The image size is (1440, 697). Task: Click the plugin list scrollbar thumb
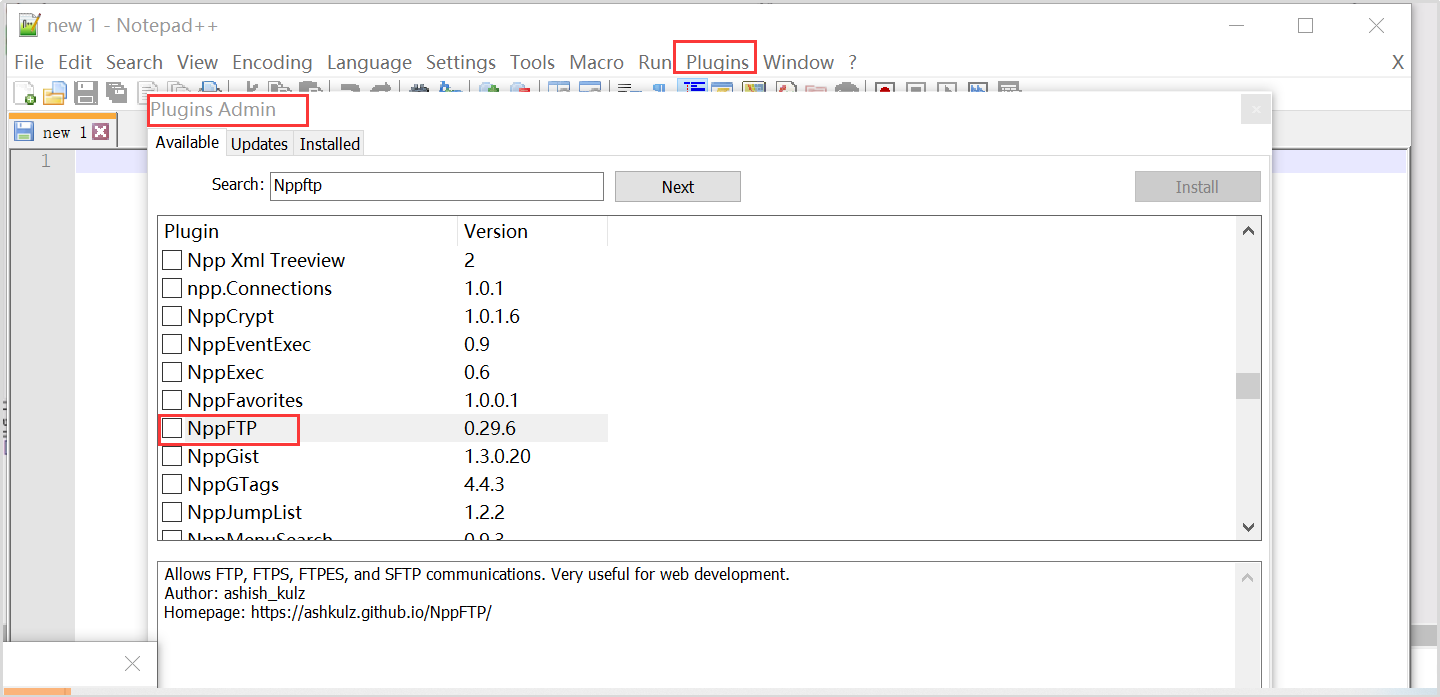[x=1248, y=386]
